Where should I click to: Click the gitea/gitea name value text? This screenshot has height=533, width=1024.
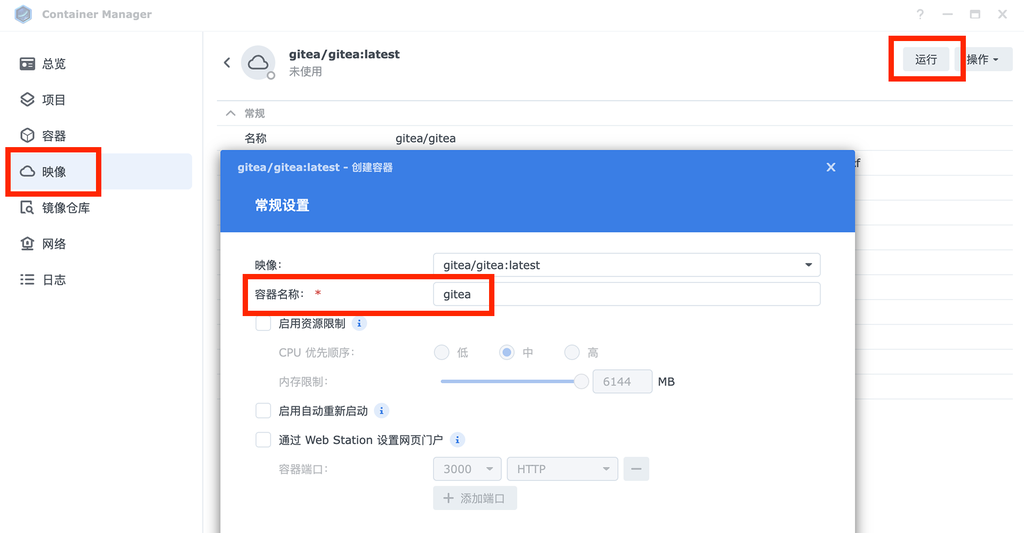[426, 138]
